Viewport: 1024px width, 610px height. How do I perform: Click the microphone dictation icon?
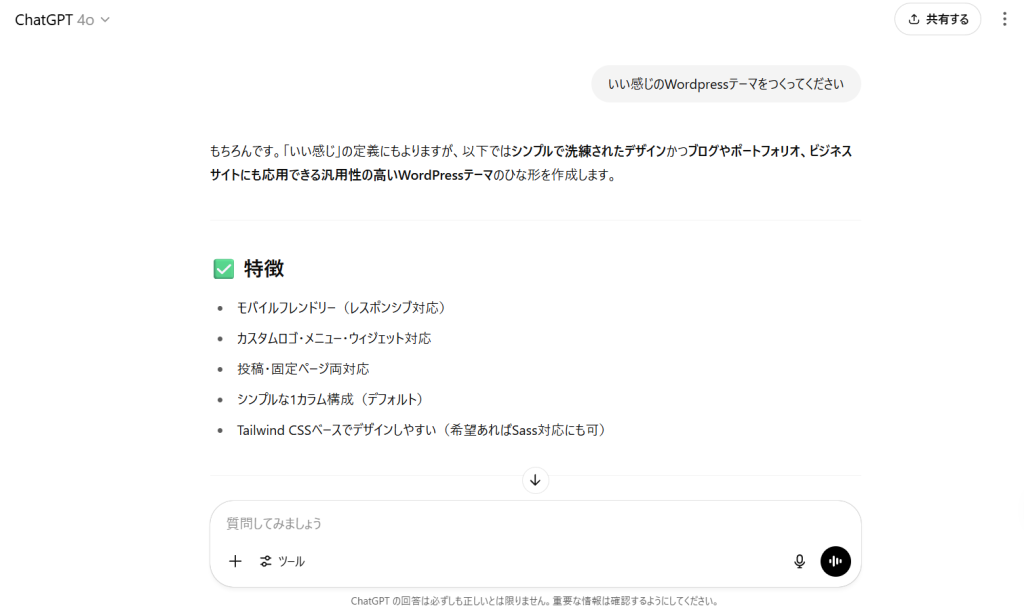pyautogui.click(x=799, y=561)
